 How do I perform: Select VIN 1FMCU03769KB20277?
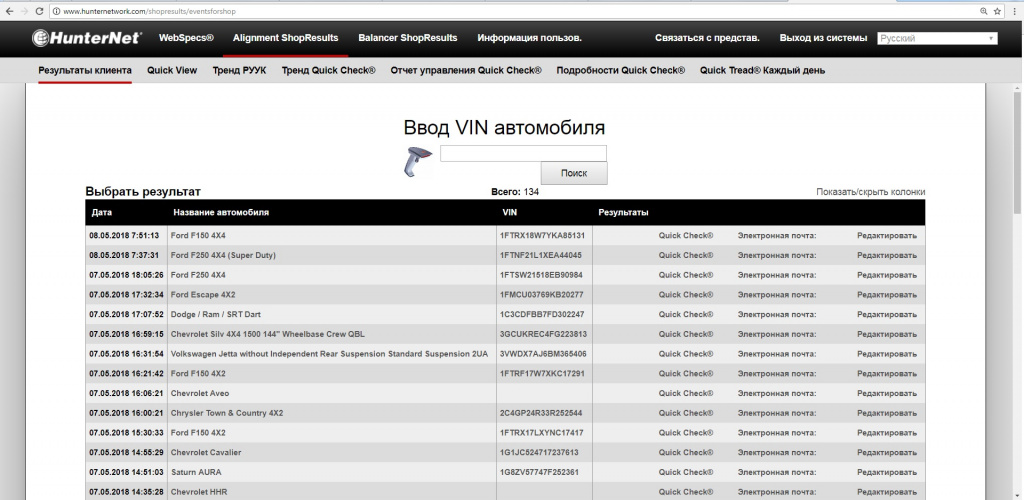[542, 294]
